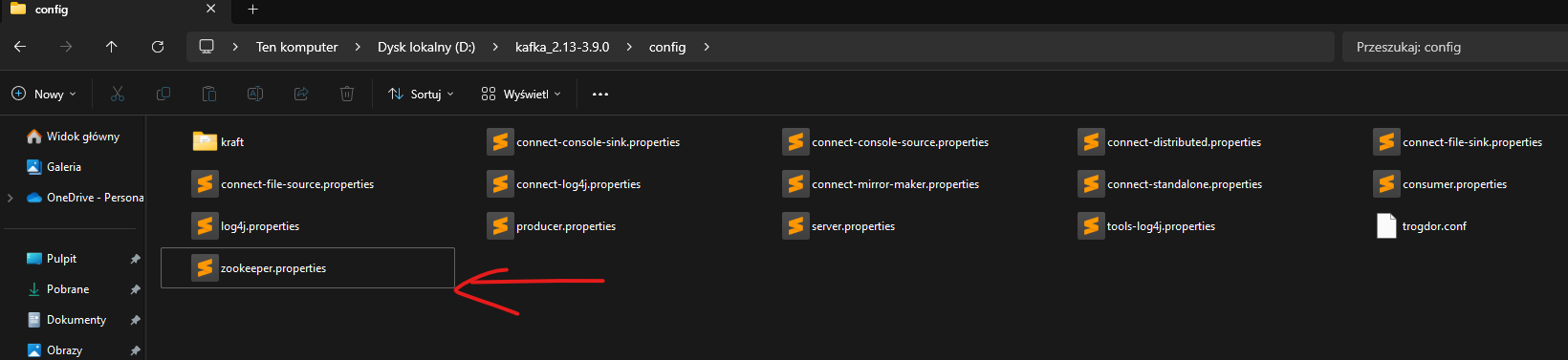The width and height of the screenshot is (1568, 360).
Task: Select the producer.properties file icon
Action: coord(500,226)
